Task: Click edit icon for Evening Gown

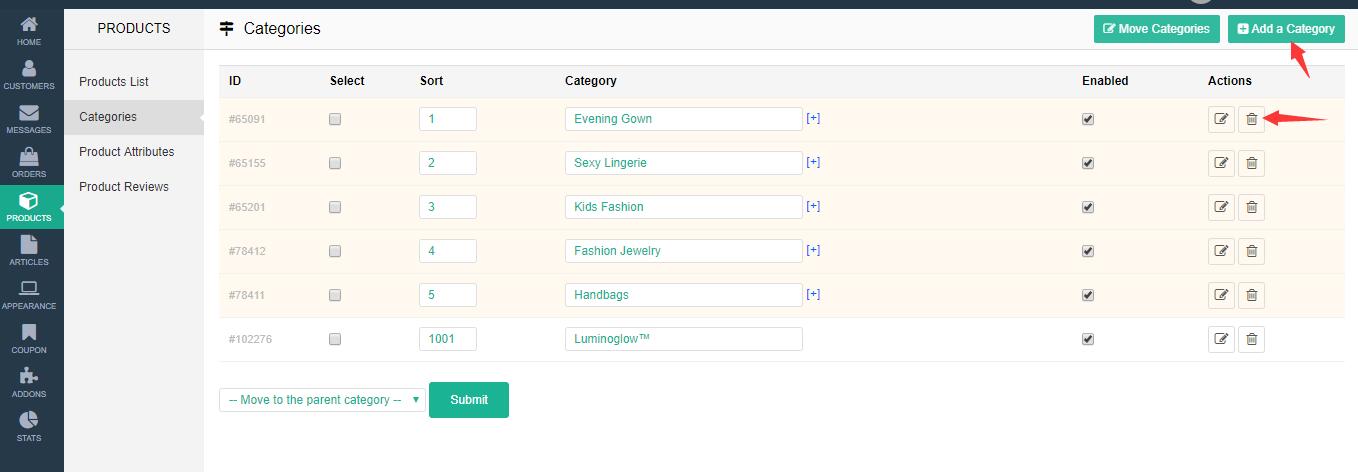Action: coord(1220,119)
